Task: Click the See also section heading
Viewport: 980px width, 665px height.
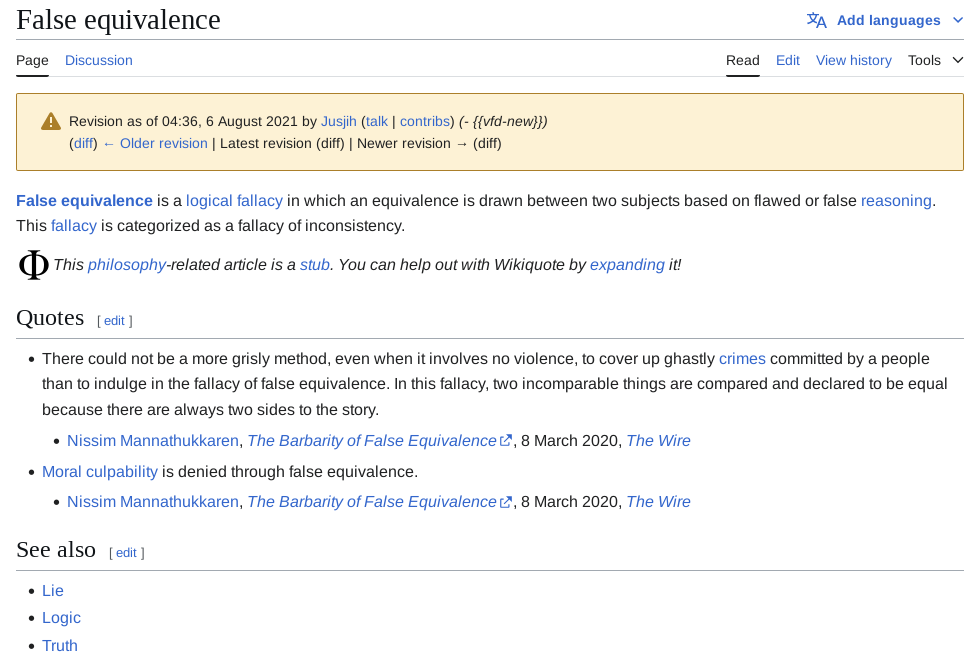Action: (56, 549)
